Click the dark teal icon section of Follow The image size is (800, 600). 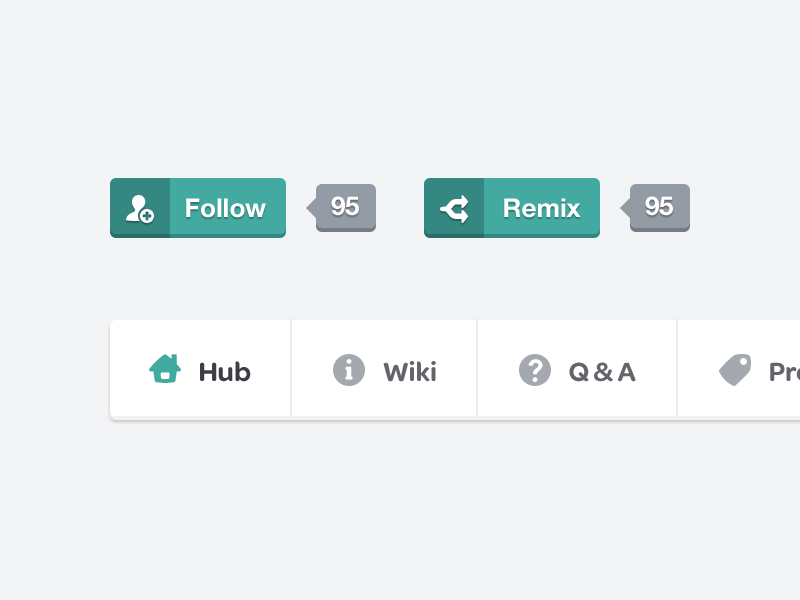click(139, 207)
